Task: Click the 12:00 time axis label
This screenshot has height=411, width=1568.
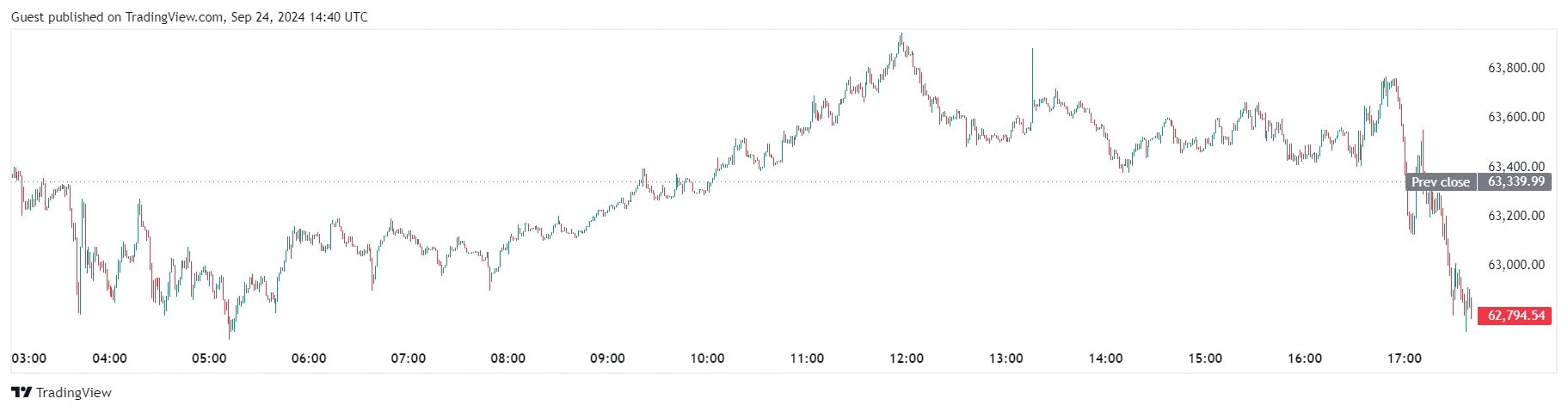Action: 907,359
